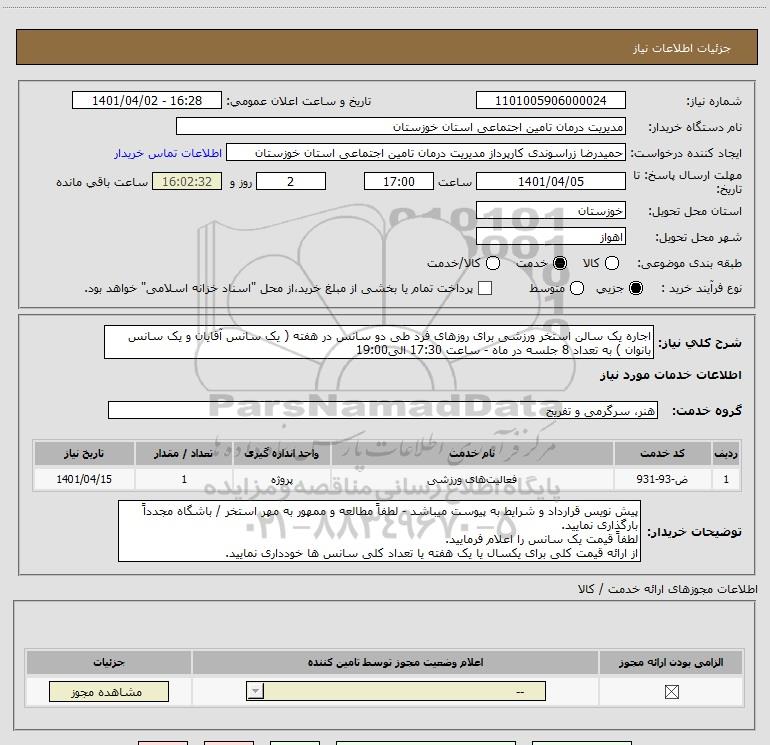This screenshot has height=745, width=770.
Task: Click delivery city field اهواز
Action: point(550,237)
